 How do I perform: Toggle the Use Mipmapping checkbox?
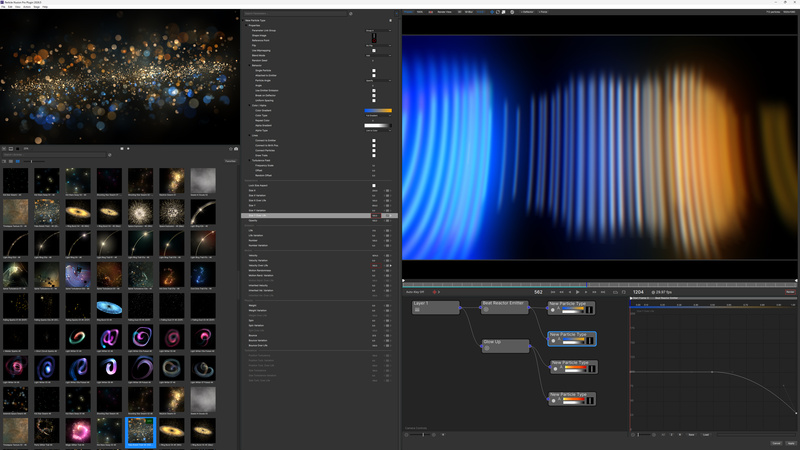374,51
